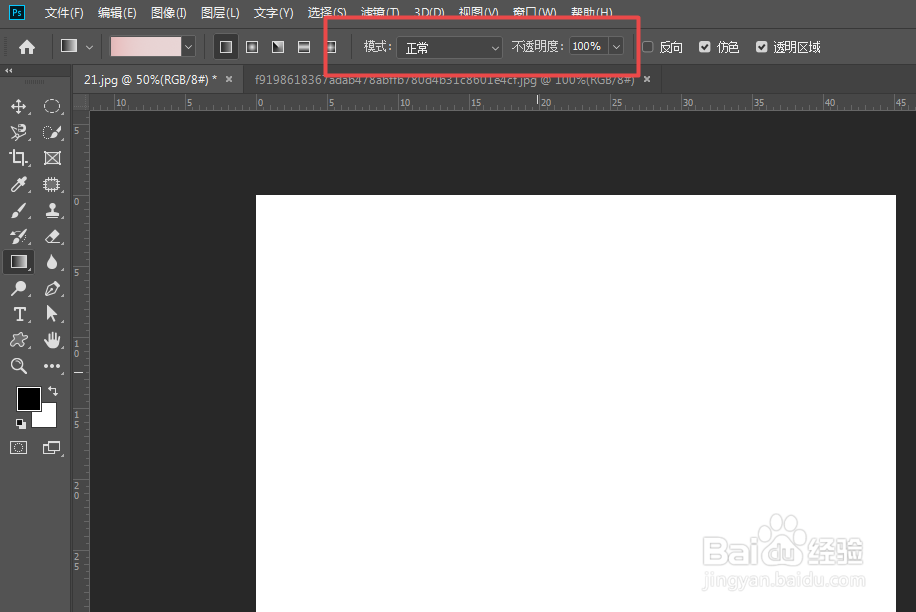Collapse the toolbox with double-arrow
Image resolution: width=916 pixels, height=612 pixels.
(x=9, y=70)
